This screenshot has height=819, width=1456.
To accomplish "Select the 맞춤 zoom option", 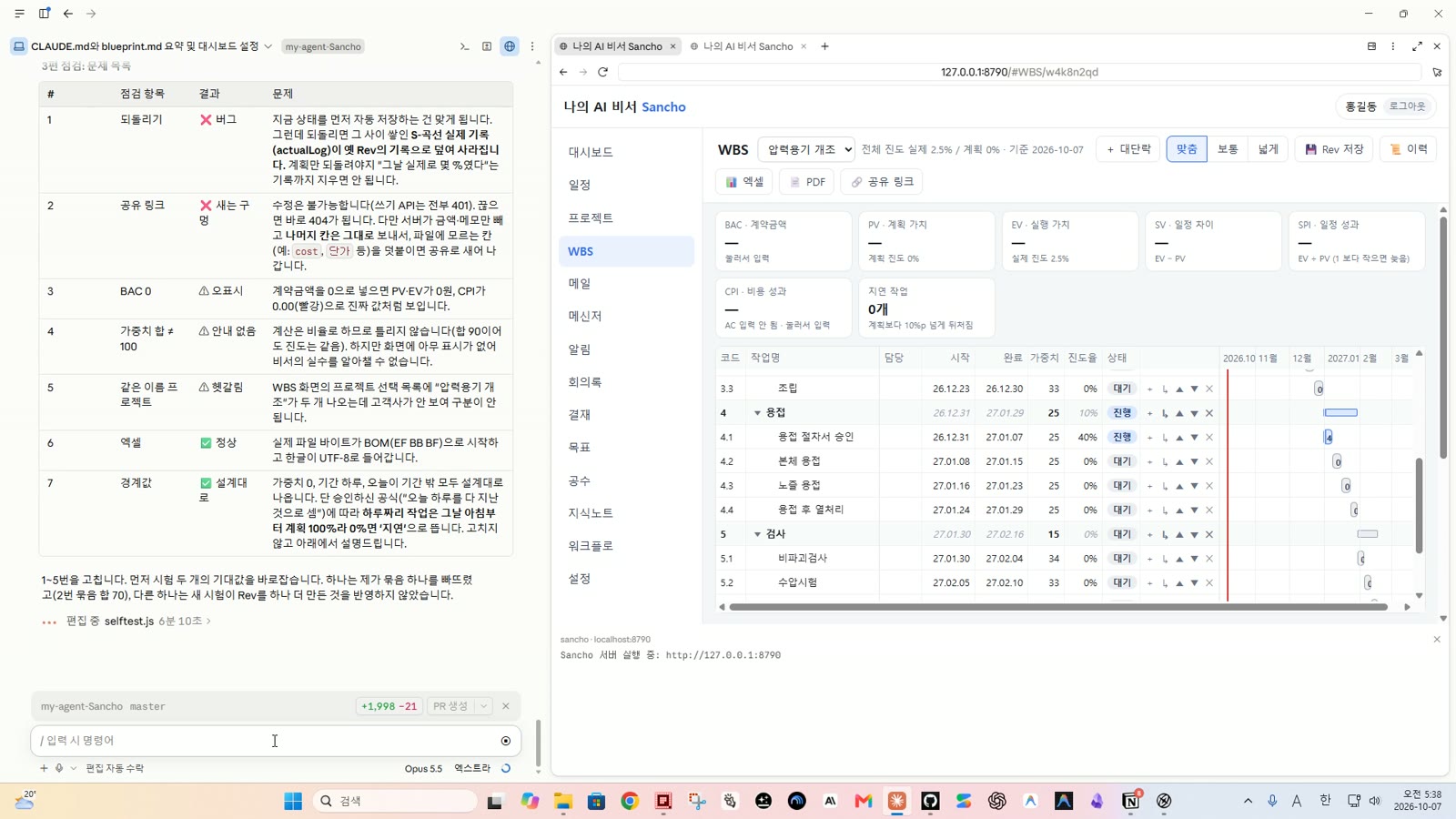I will tap(1187, 149).
